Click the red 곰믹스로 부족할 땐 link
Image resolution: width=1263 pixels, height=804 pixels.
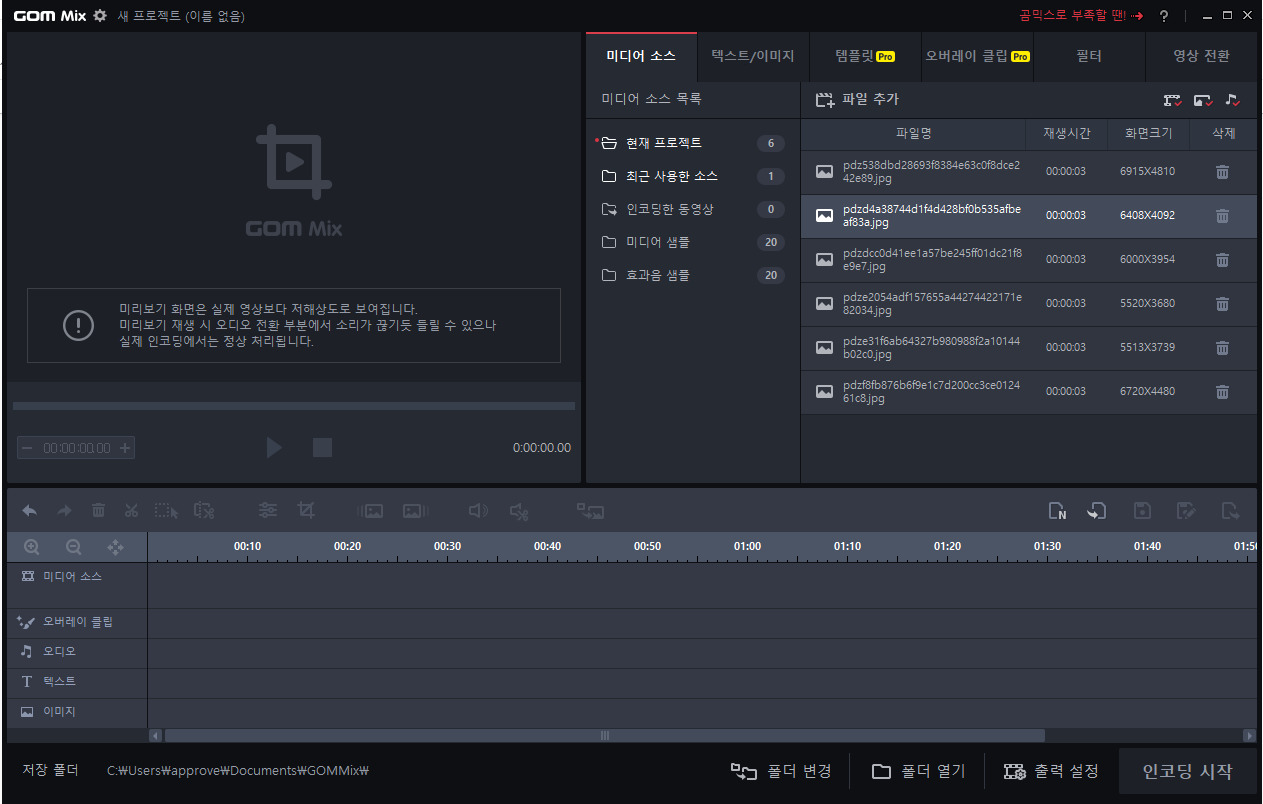click(1081, 16)
